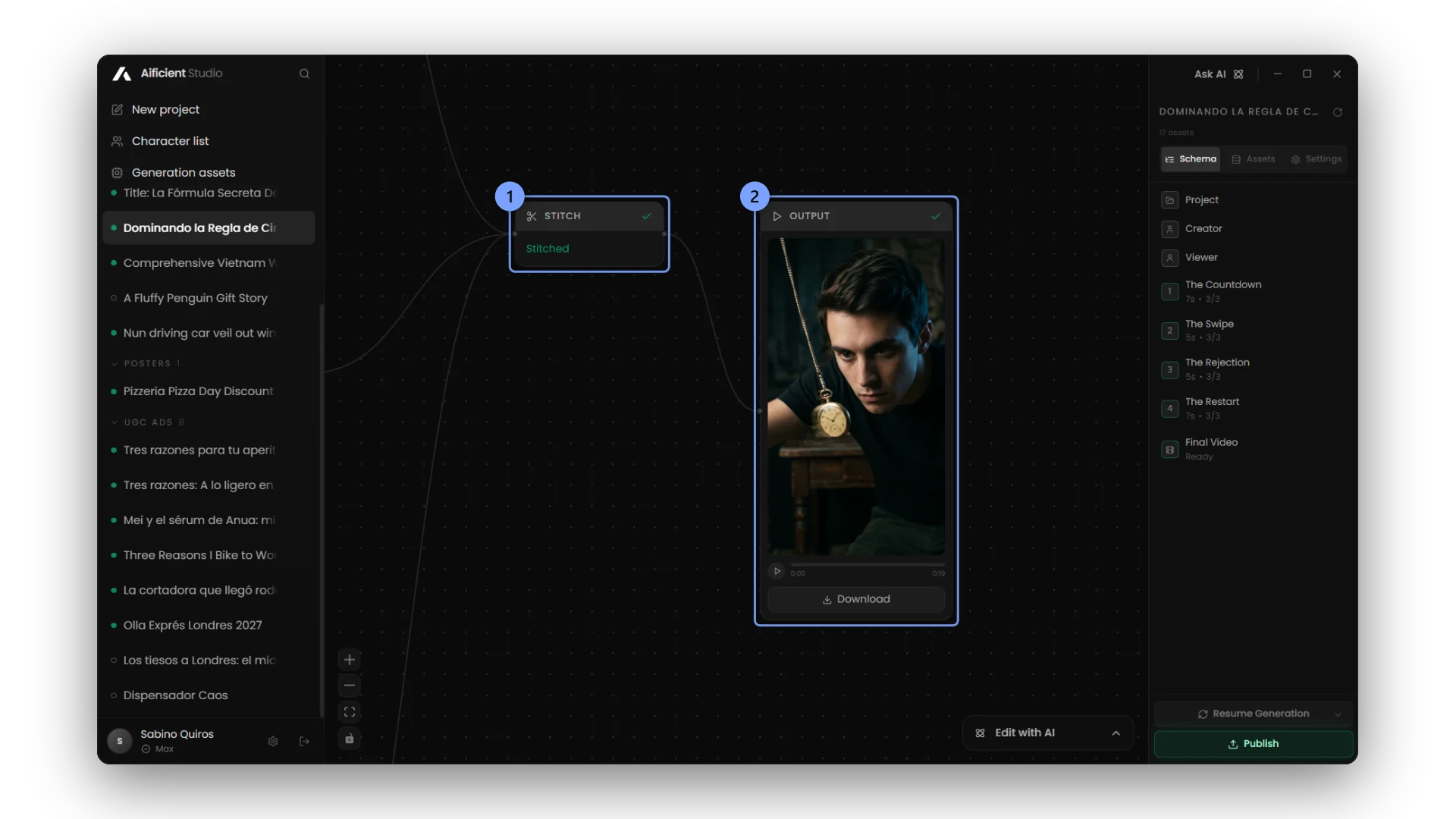Click the fit view icon
Image resolution: width=1456 pixels, height=819 pixels.
tap(350, 712)
